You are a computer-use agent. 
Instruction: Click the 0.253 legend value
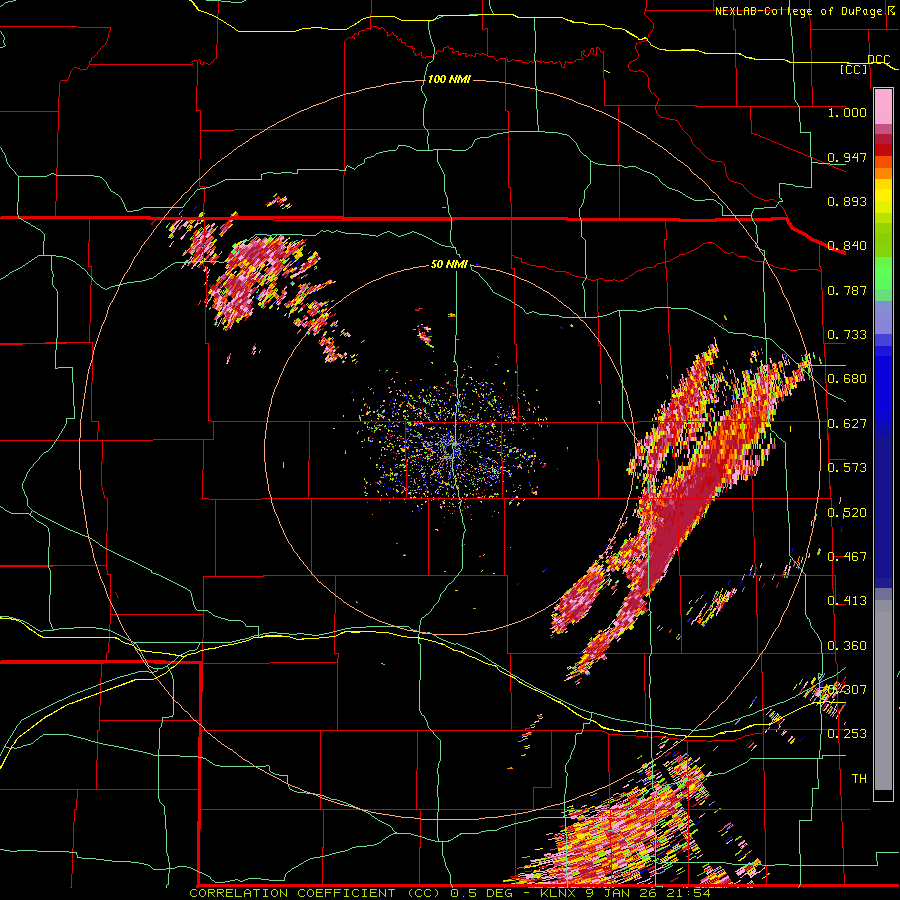[x=847, y=734]
